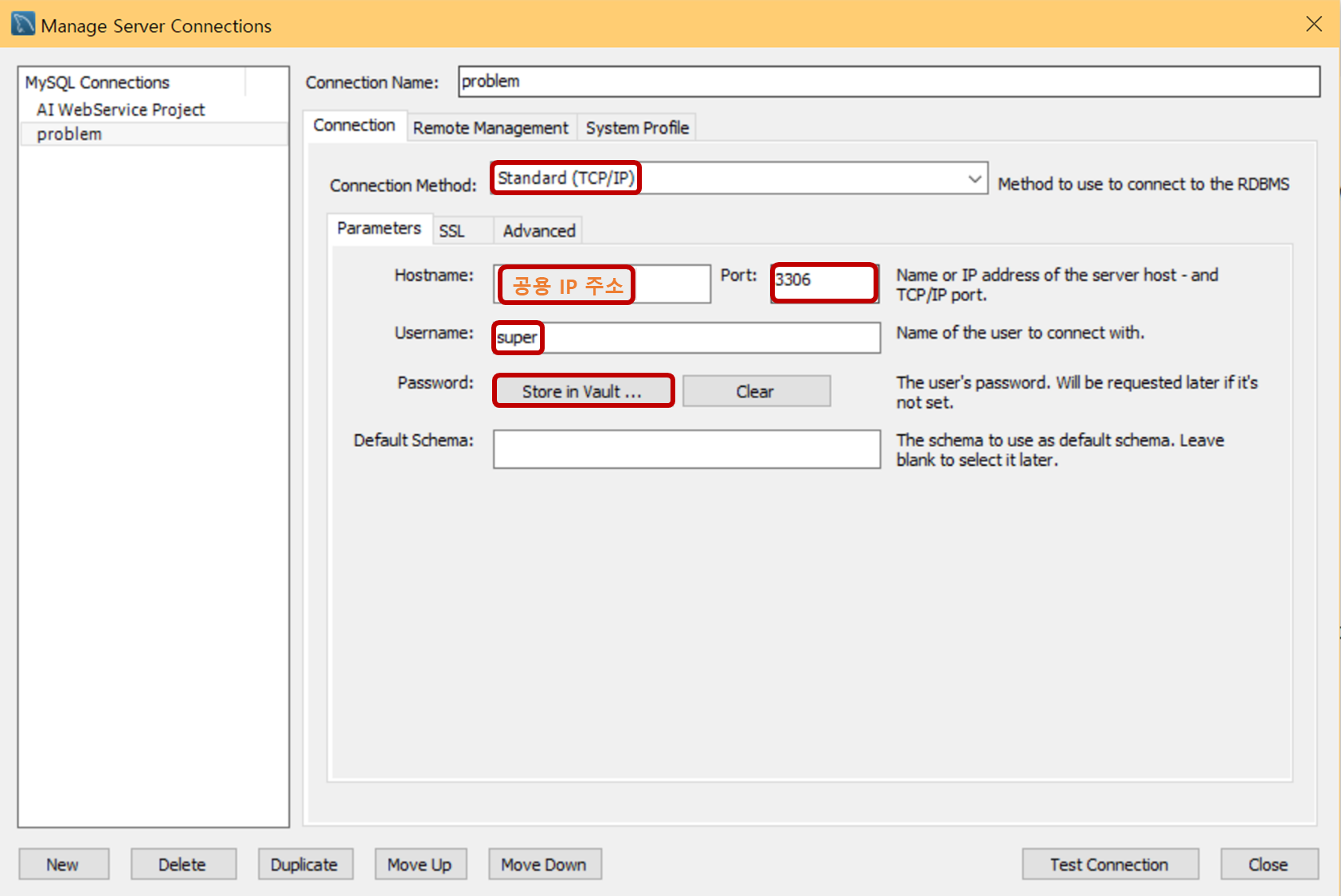
Task: Click the 'Method to use to connect to the RDBMS' text
Action: [1144, 184]
